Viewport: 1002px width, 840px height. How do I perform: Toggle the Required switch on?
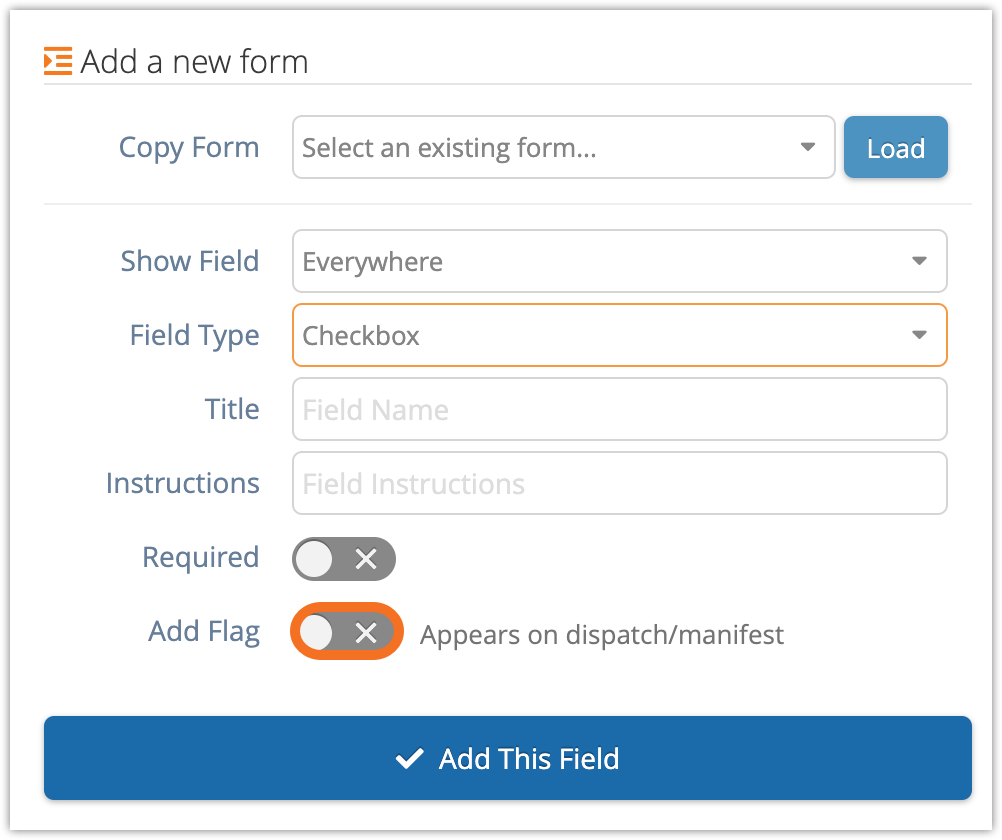[344, 559]
